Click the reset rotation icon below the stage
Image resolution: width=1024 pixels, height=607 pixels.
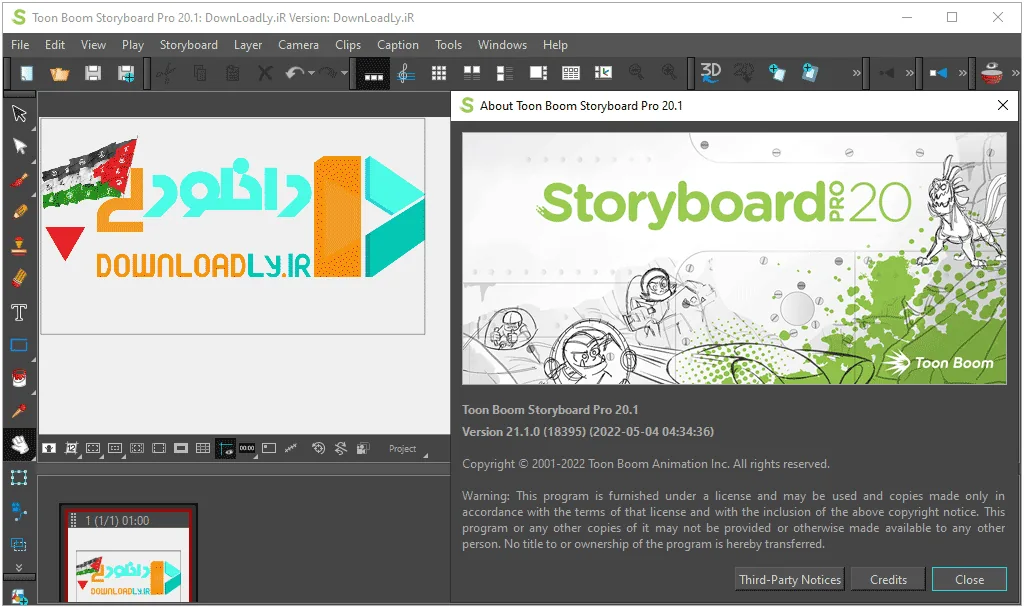pos(341,448)
